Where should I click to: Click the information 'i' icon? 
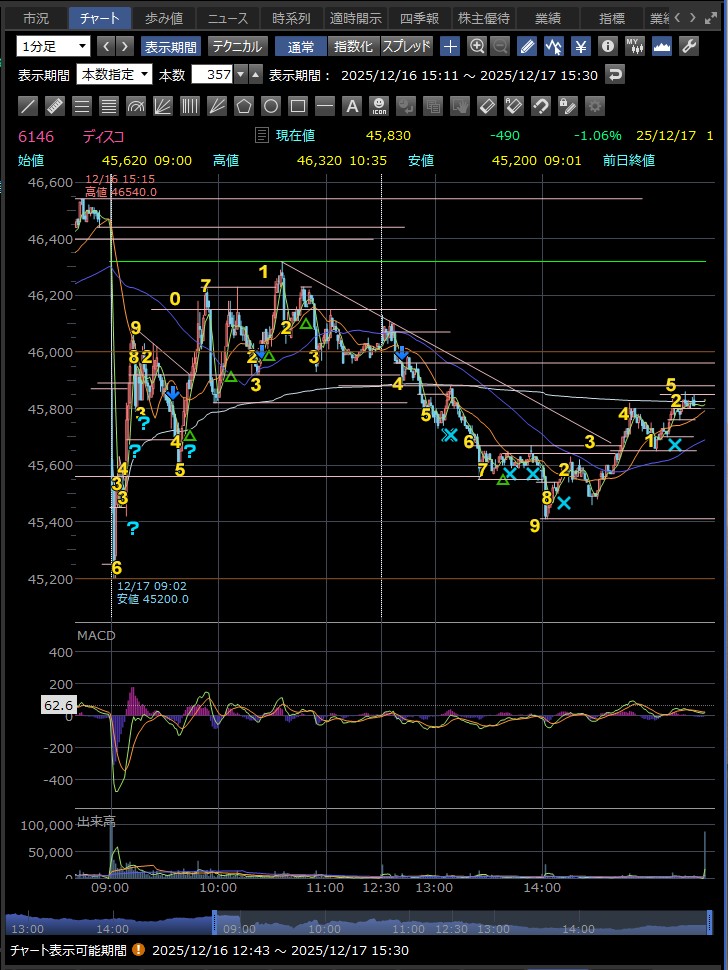[607, 46]
